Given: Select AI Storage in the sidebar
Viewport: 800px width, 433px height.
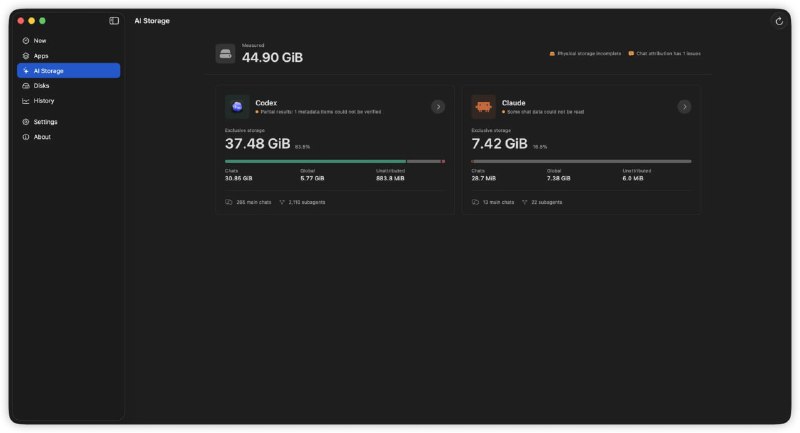Looking at the screenshot, I should pos(69,70).
